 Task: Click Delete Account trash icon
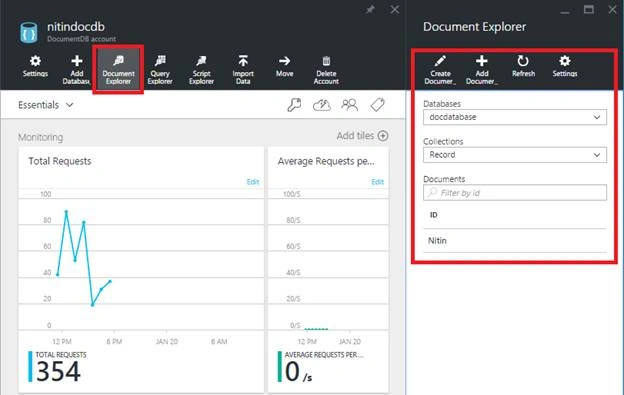coord(326,61)
